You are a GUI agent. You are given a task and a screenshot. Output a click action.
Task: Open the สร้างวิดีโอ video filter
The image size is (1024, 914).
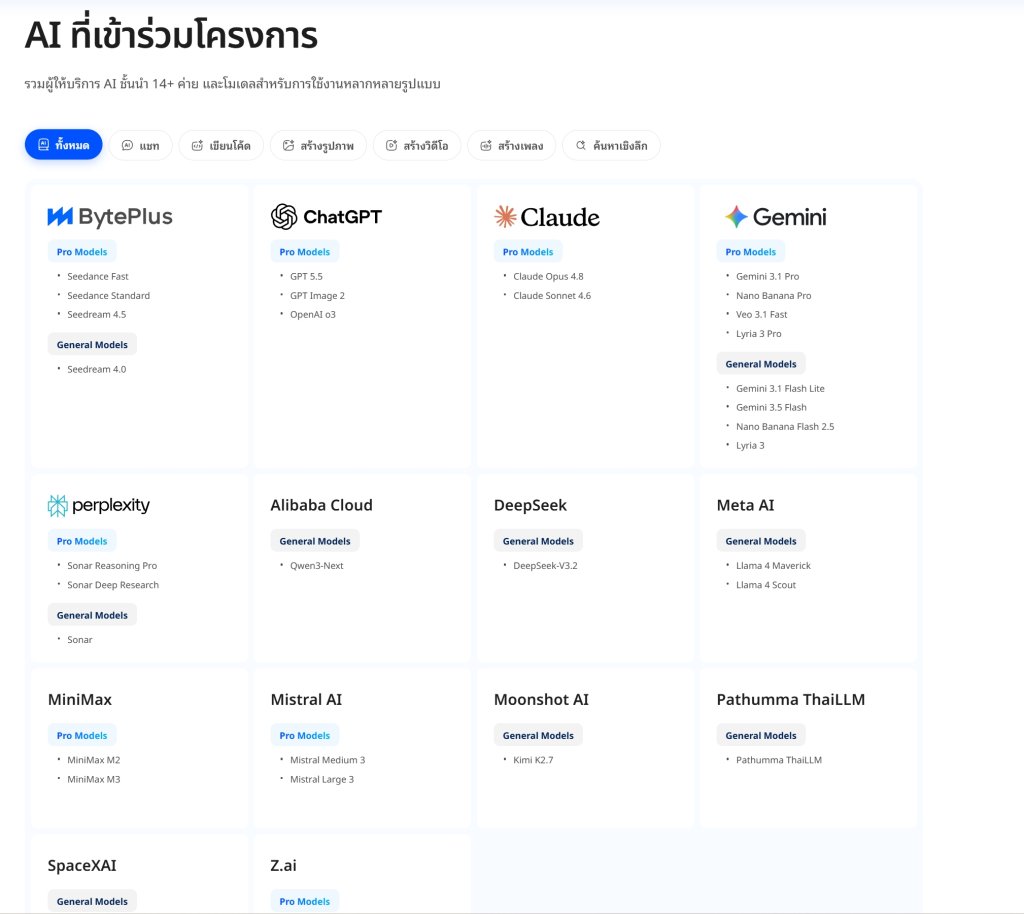click(x=417, y=145)
